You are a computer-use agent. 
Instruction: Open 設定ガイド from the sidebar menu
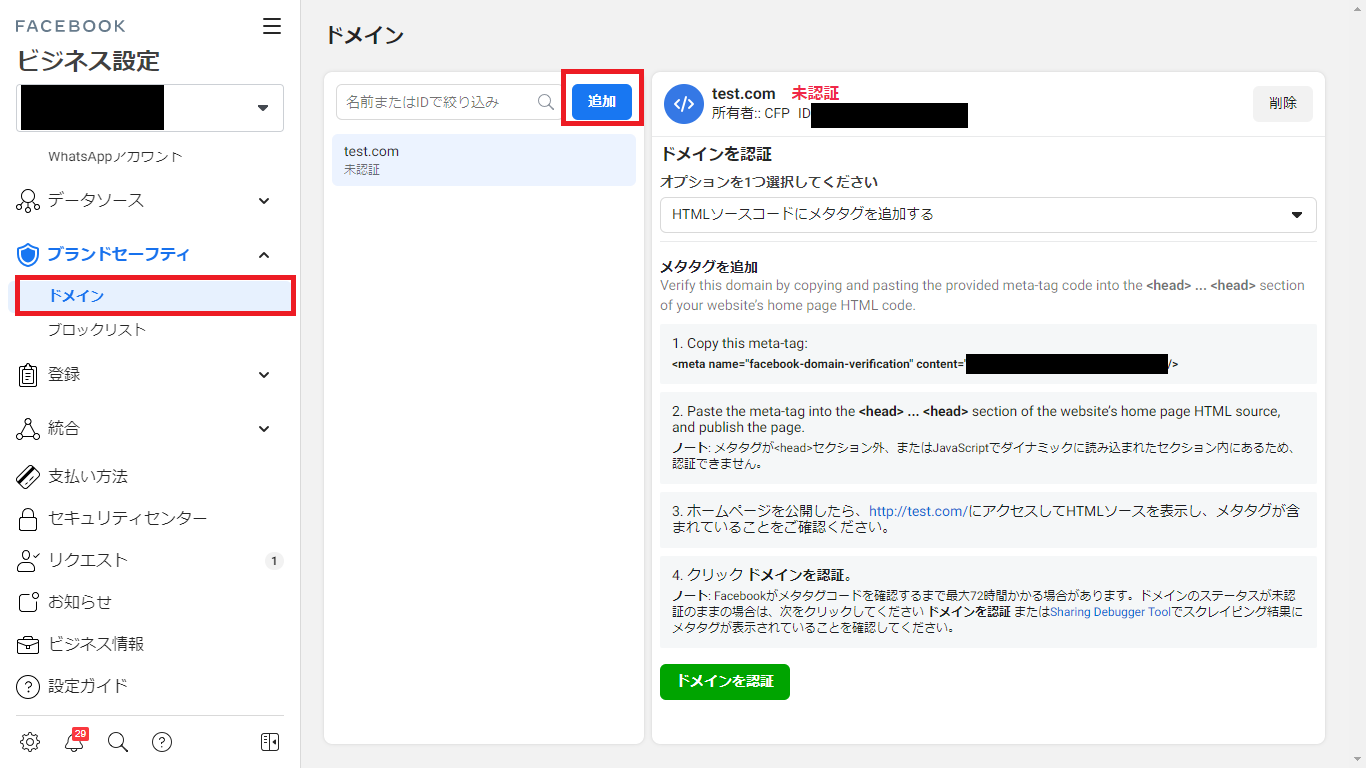(x=88, y=687)
